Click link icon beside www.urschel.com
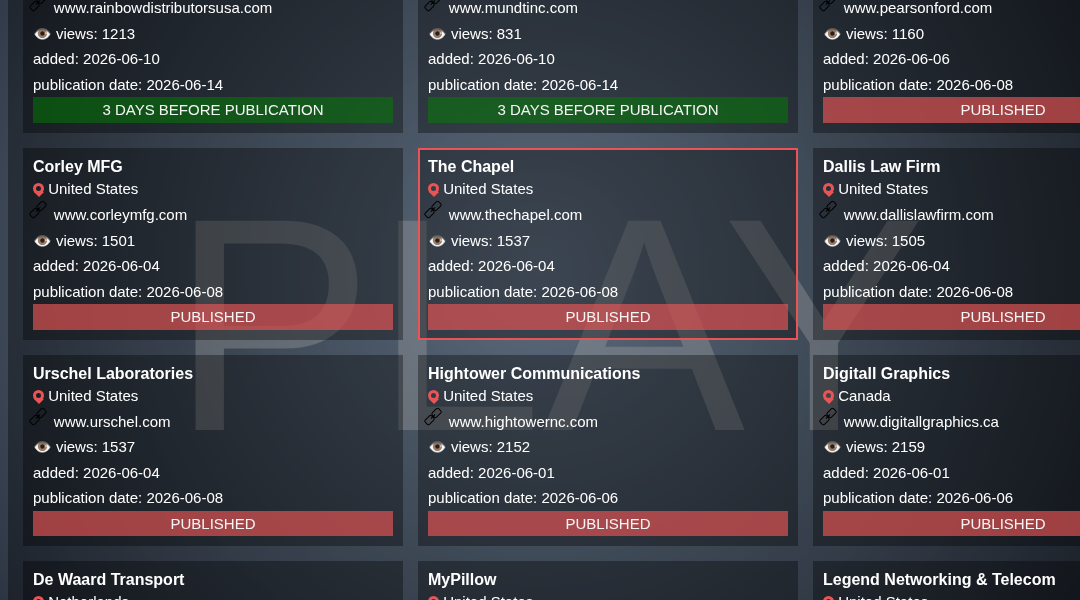 click(x=38, y=417)
